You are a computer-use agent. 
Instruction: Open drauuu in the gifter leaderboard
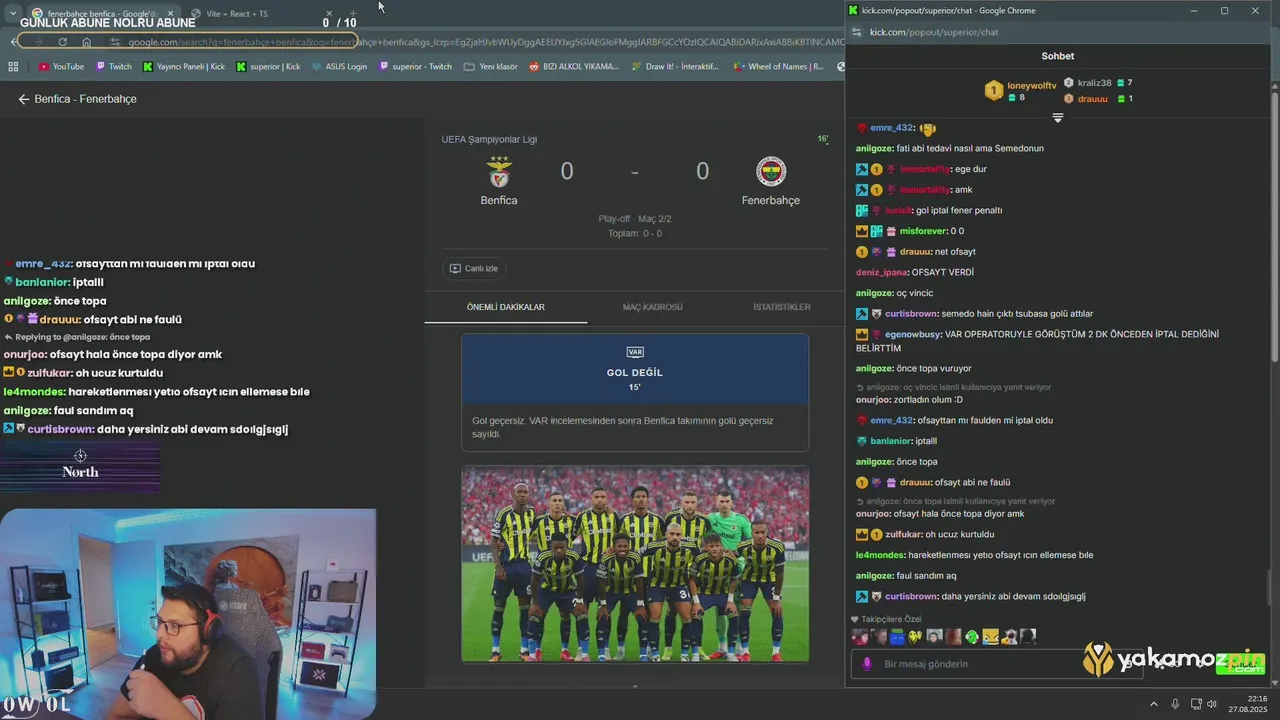pos(1092,99)
